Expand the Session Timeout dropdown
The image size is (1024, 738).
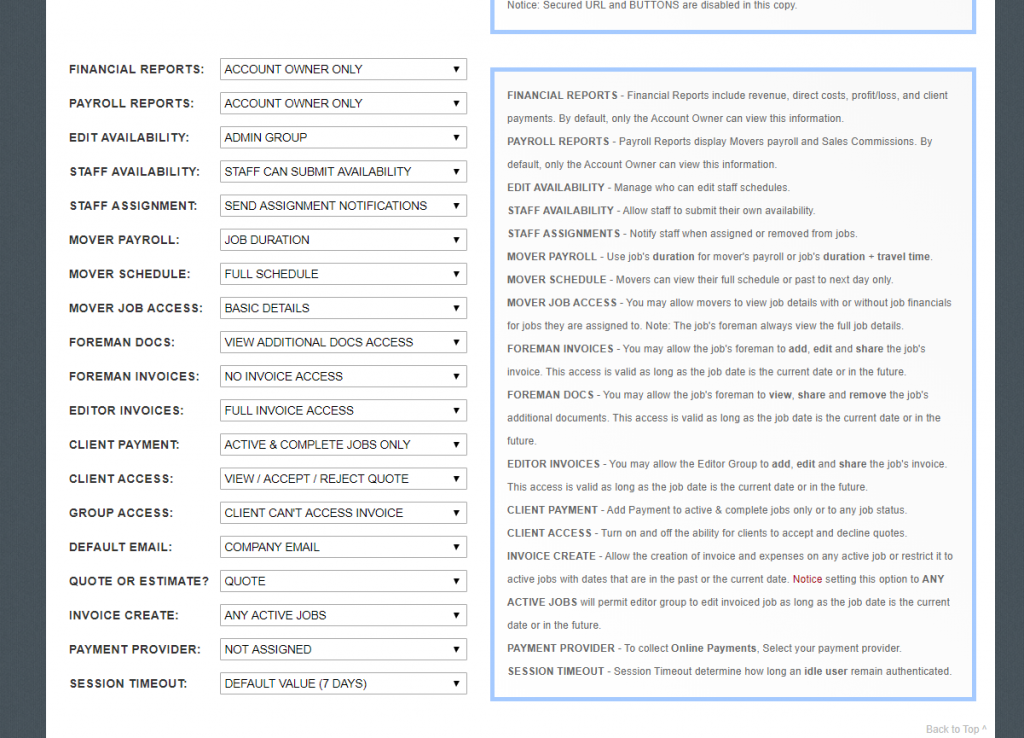(x=343, y=684)
